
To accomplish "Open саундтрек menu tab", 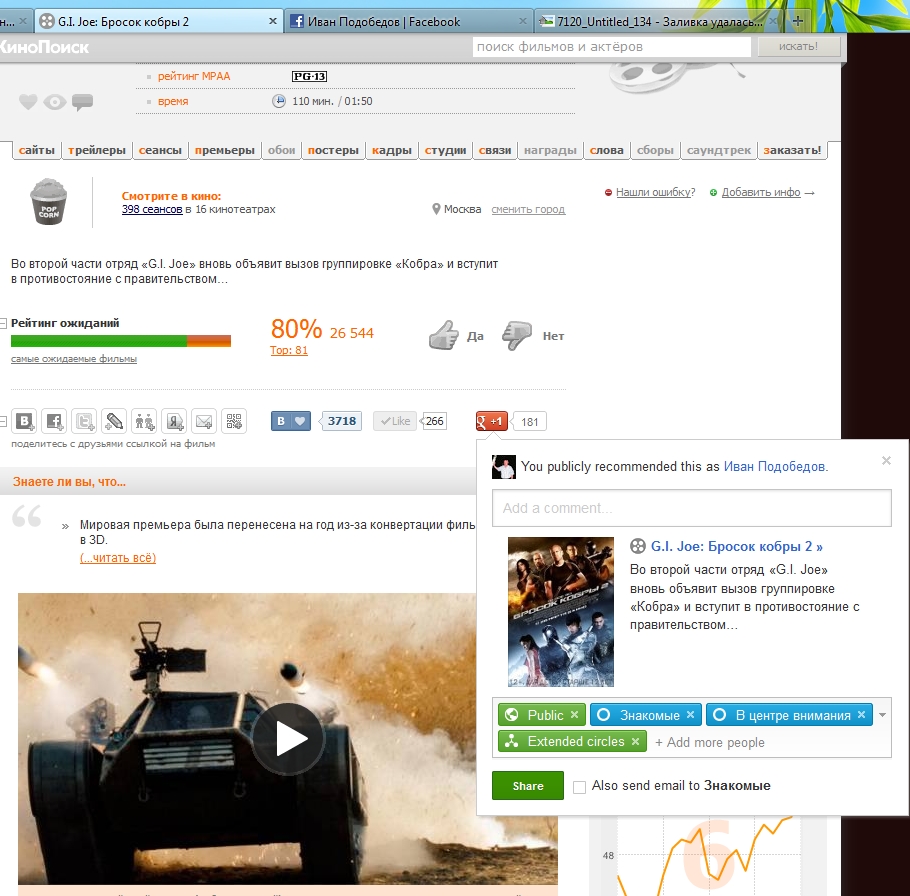I will point(718,150).
